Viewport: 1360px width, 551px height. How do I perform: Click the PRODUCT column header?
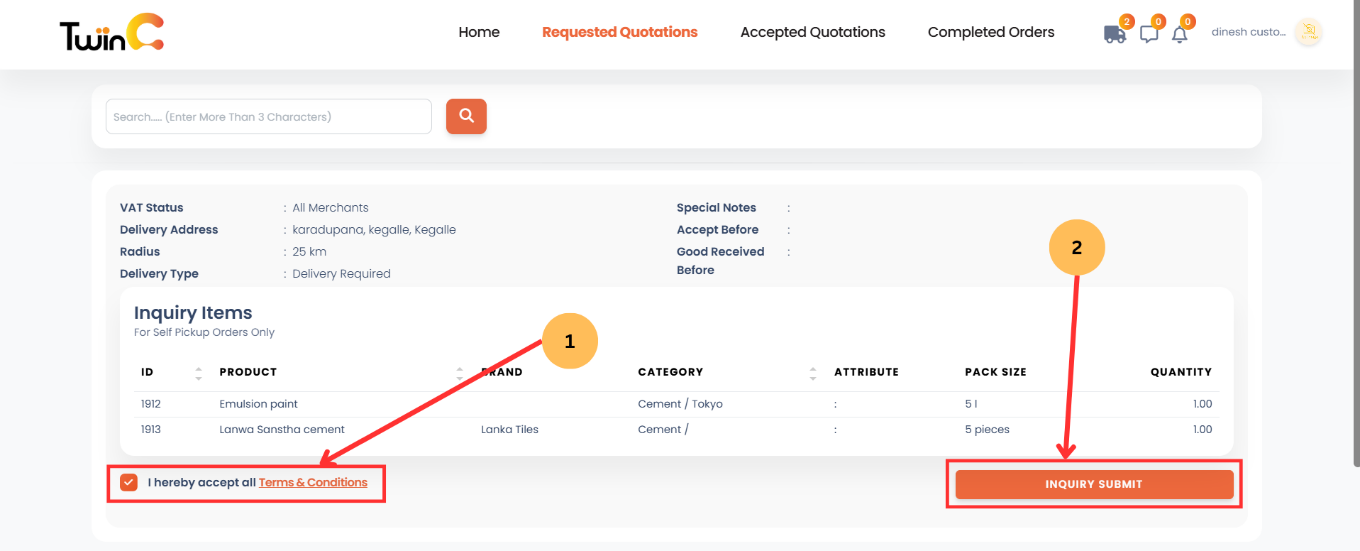248,372
